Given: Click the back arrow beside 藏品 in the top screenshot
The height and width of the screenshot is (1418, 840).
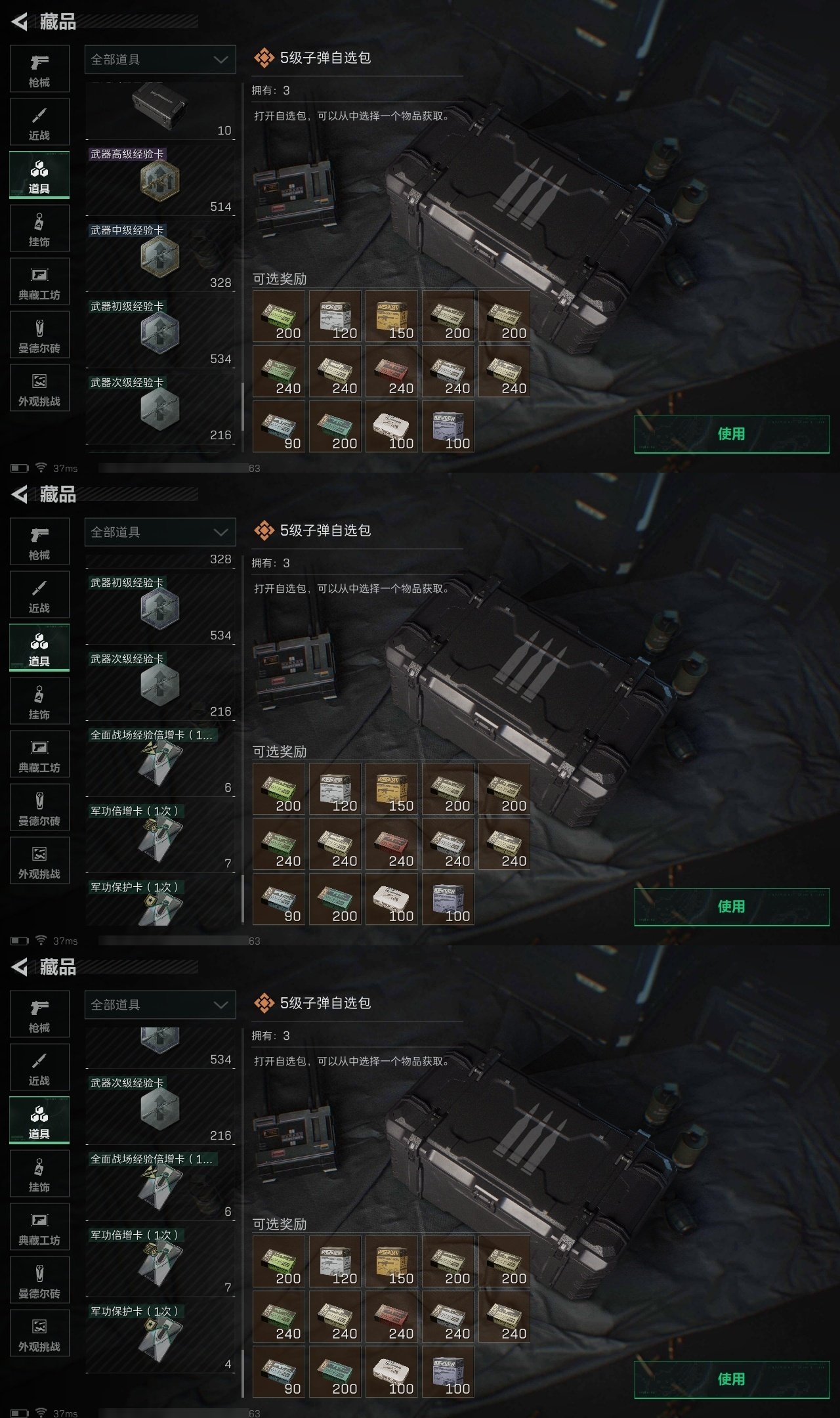Looking at the screenshot, I should tap(20, 22).
